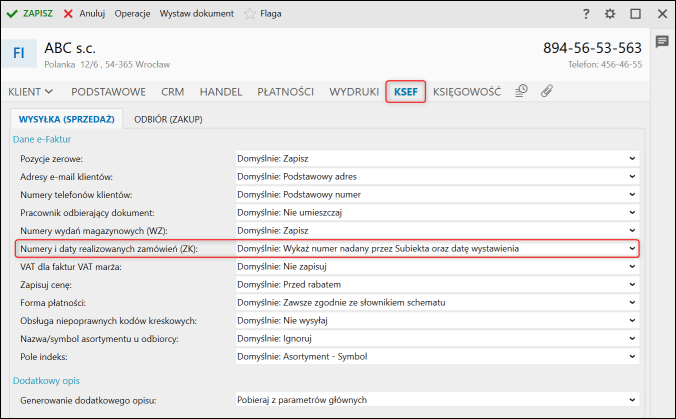Expand the Pole indeks dropdown

click(x=436, y=356)
